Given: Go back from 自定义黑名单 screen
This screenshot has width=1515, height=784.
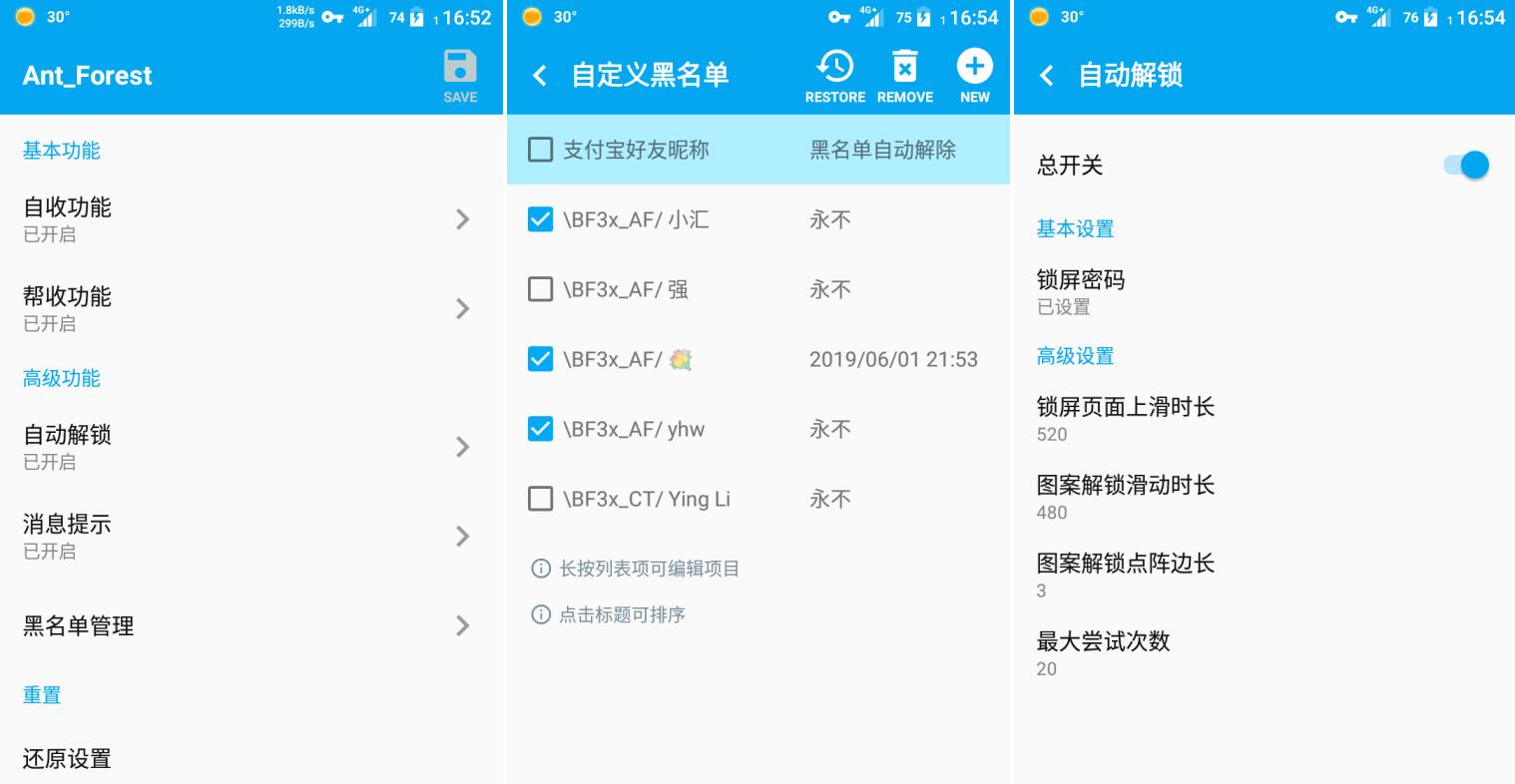Looking at the screenshot, I should (540, 76).
